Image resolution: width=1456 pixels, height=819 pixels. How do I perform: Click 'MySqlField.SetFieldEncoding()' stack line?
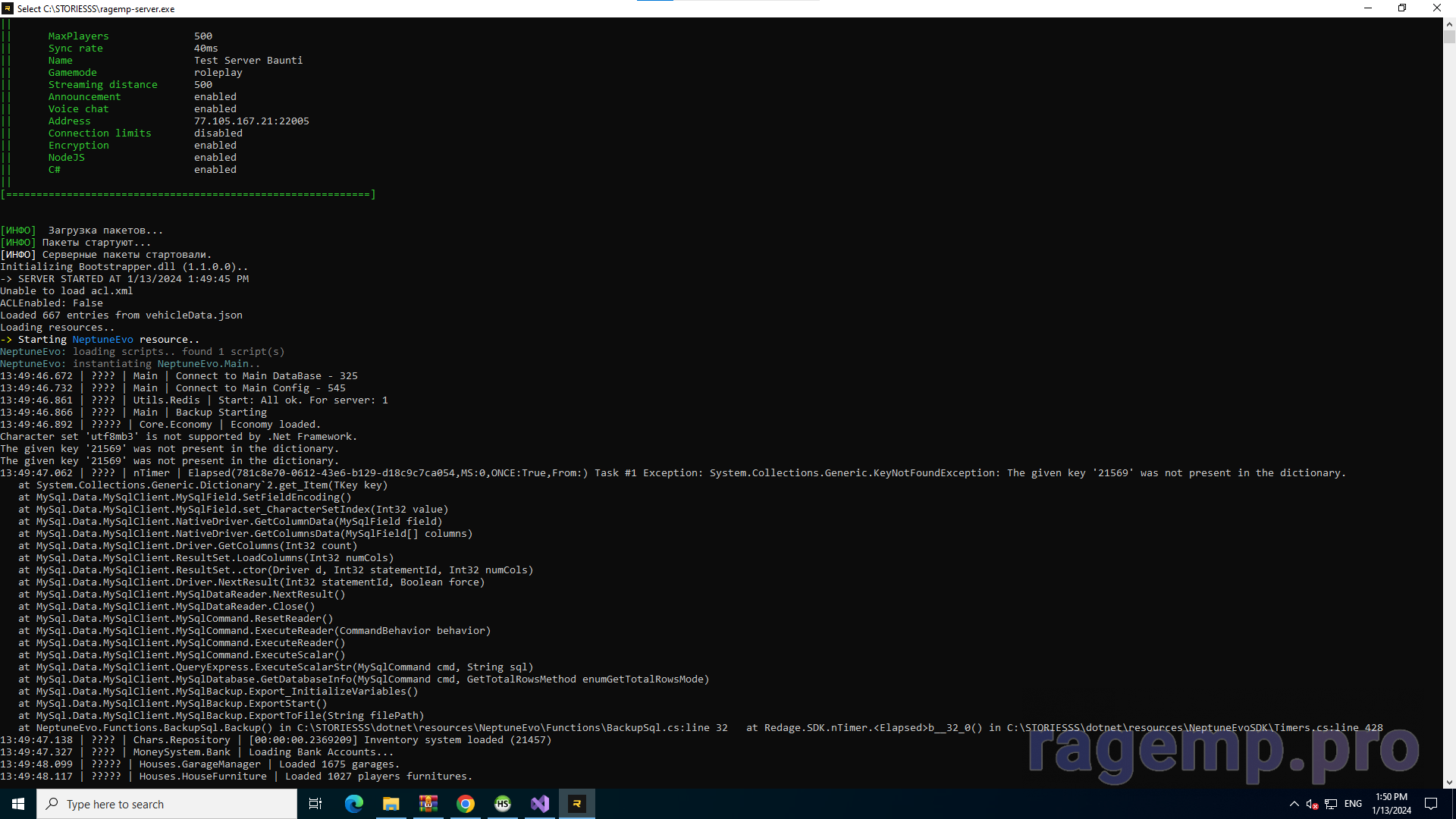click(185, 497)
